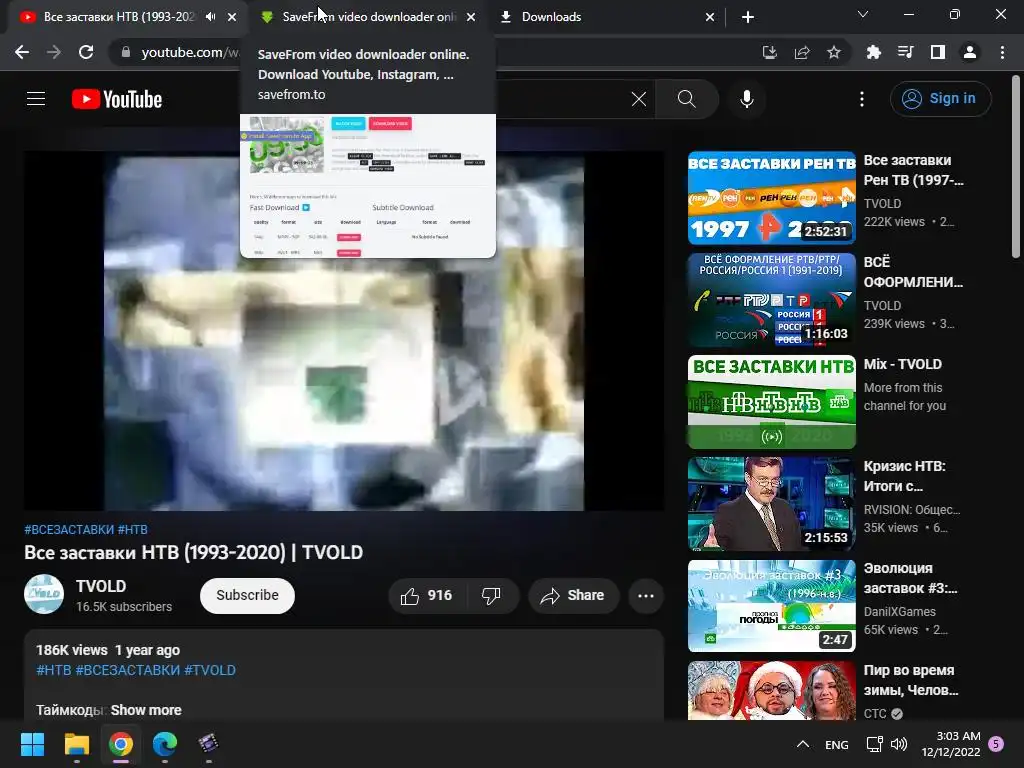Toggle Chrome side panel
This screenshot has height=768, width=1024.
click(x=937, y=52)
